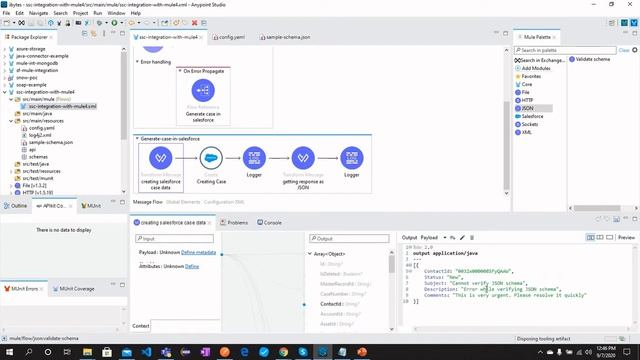Collapse the ssc-integration-with-mule4 project
This screenshot has height=360, width=640.
tap(4, 92)
